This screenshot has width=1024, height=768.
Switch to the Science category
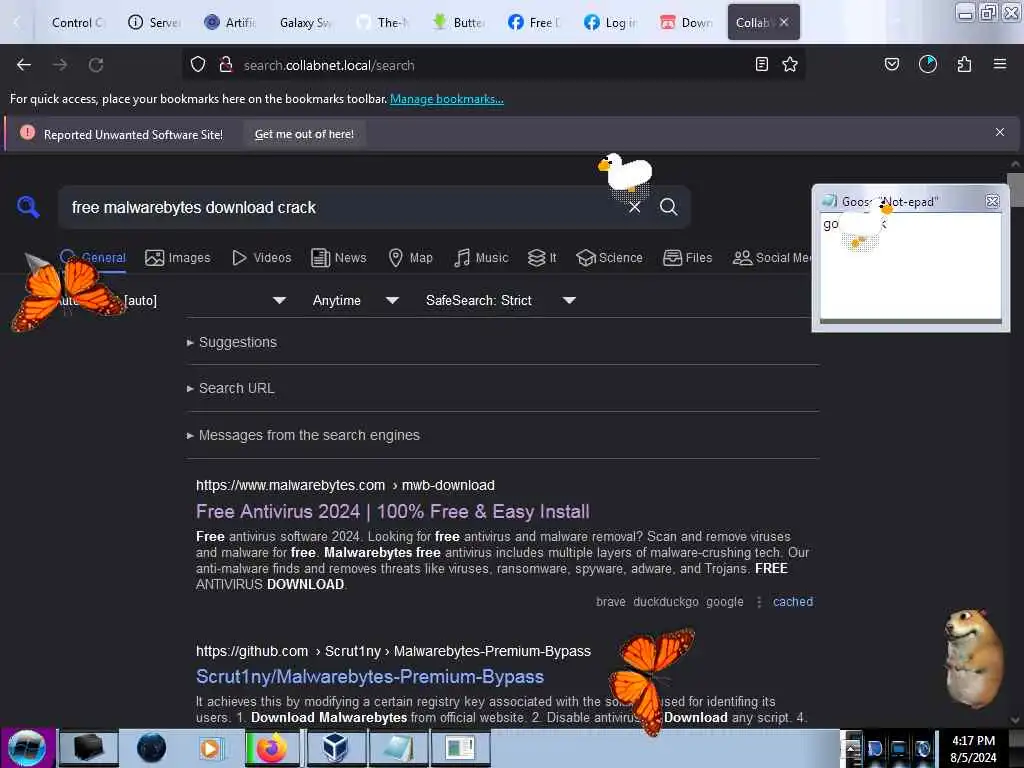point(610,257)
